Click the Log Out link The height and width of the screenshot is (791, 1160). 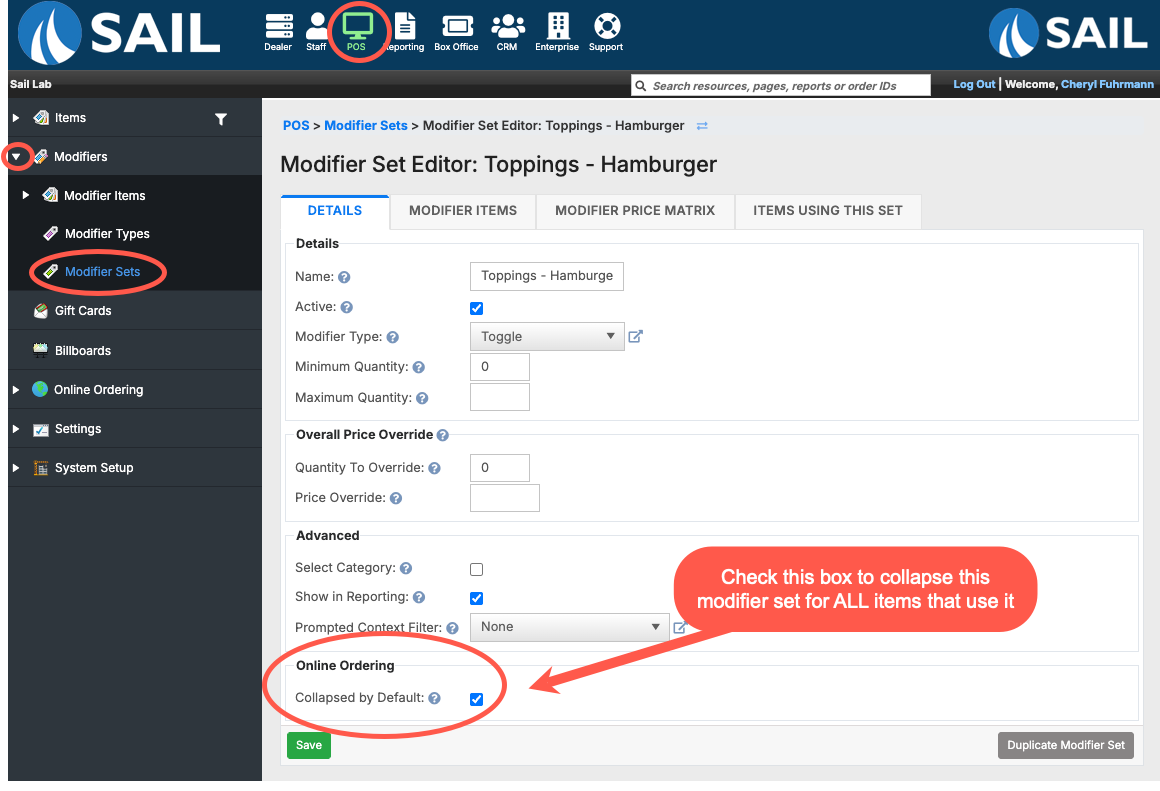[974, 84]
